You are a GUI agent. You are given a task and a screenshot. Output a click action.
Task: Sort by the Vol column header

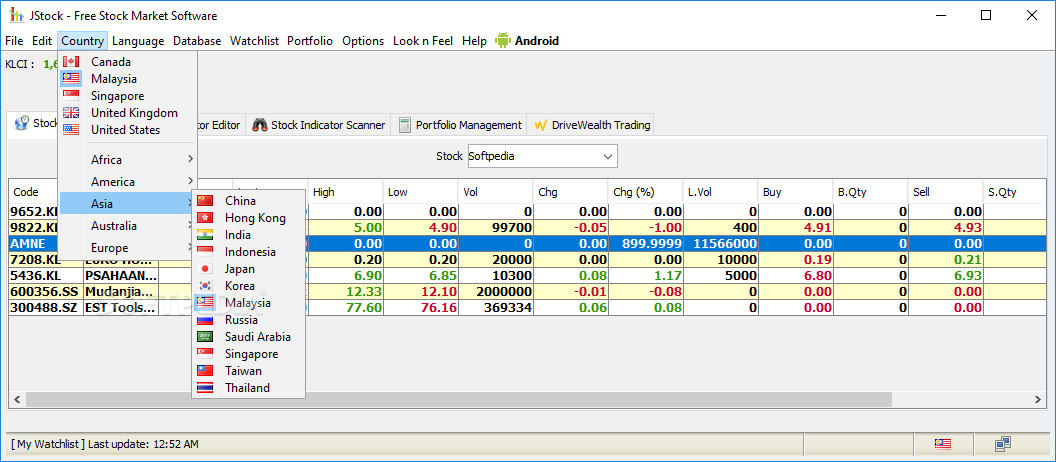point(495,192)
